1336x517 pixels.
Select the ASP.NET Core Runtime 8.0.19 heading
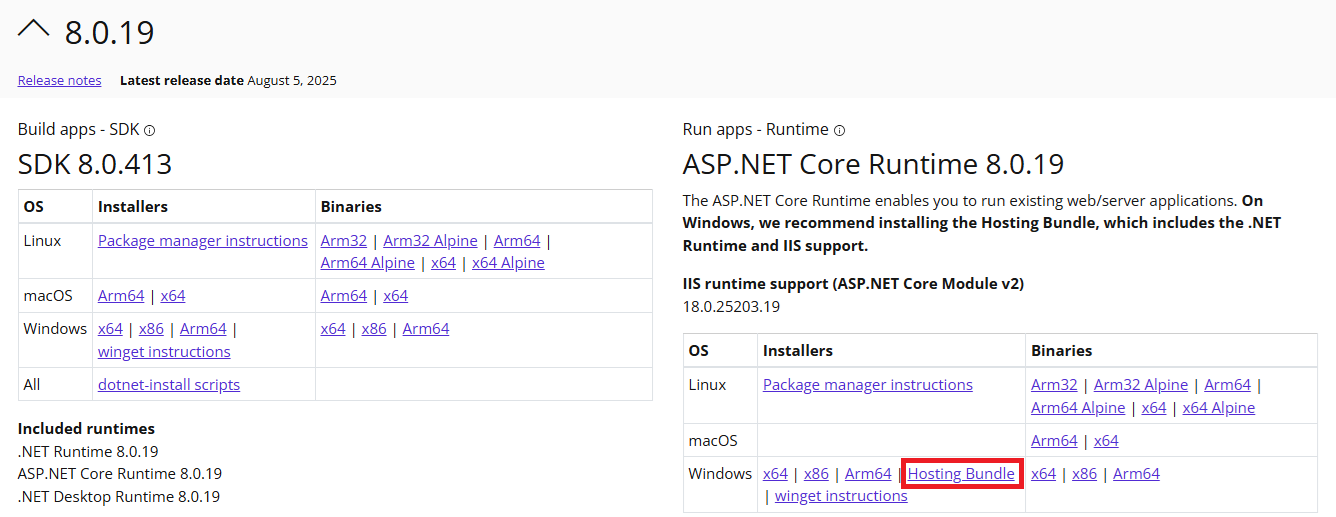(873, 164)
